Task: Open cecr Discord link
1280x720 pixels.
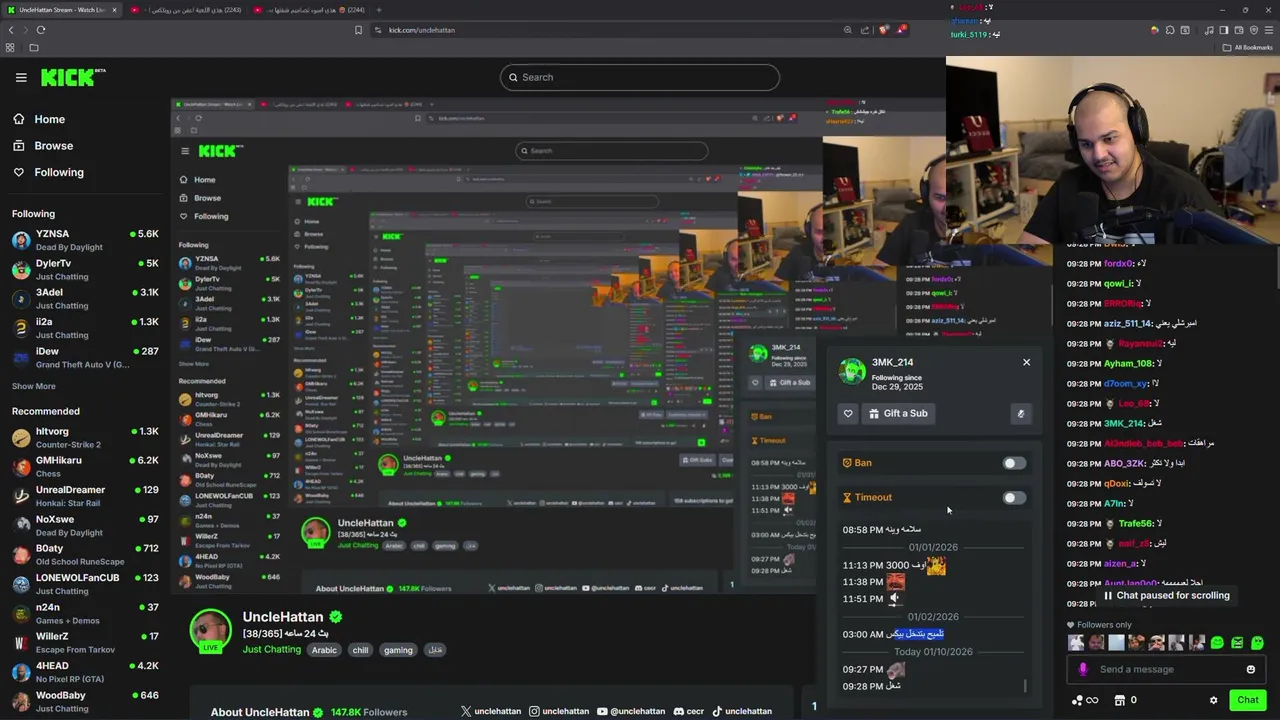Action: [688, 711]
